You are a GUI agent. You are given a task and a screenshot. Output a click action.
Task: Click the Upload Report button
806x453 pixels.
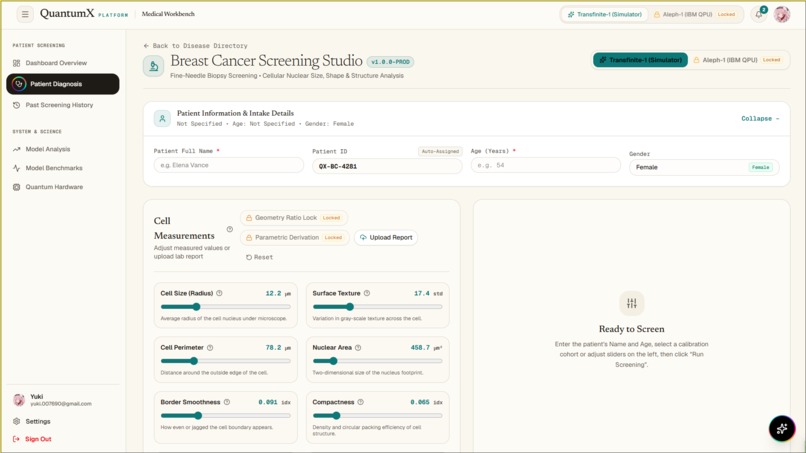(386, 238)
